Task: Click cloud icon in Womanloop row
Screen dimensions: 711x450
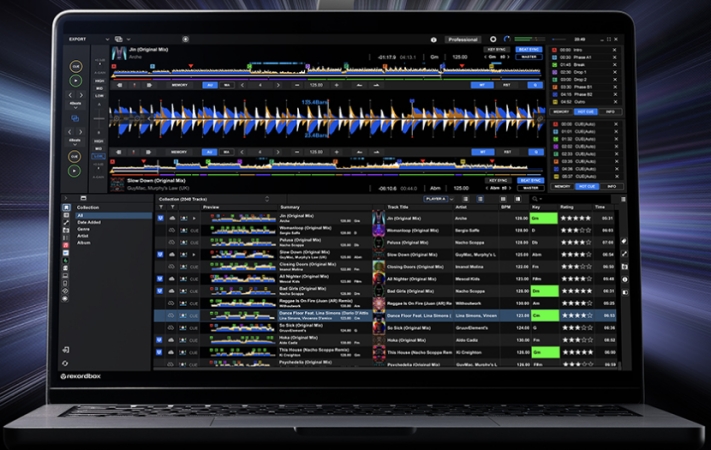Action: pos(172,230)
